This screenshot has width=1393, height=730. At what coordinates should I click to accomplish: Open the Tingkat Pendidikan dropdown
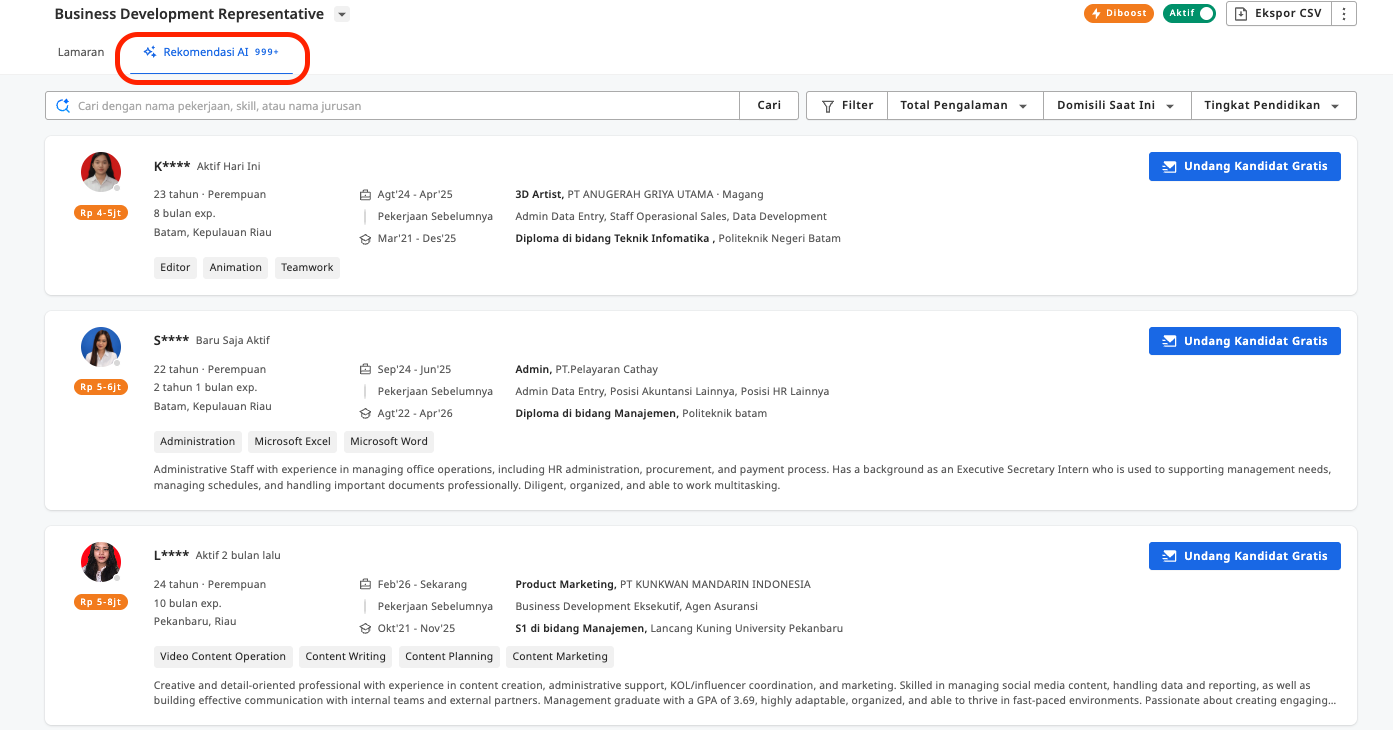pyautogui.click(x=1272, y=106)
